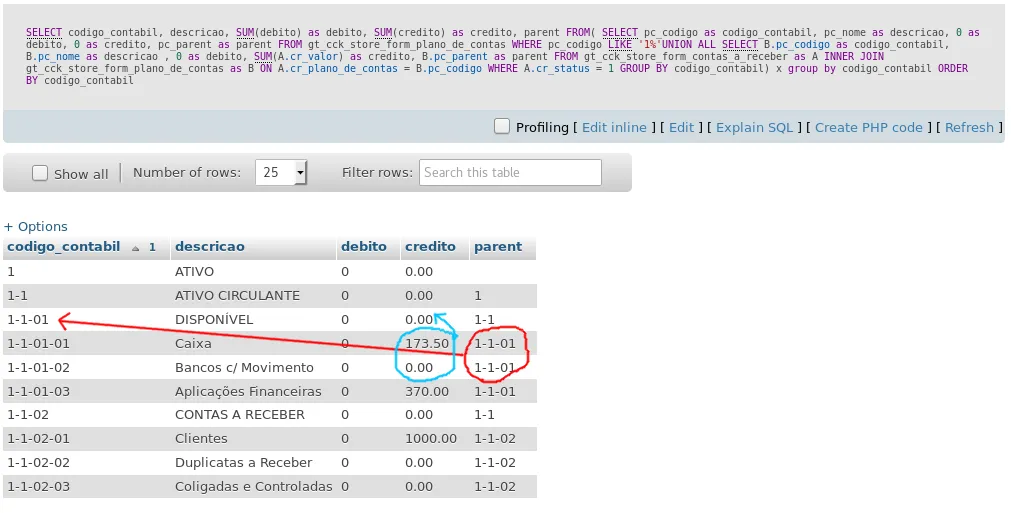Sort by the parent column header
Viewport: 1011px width, 513px height.
(x=497, y=247)
